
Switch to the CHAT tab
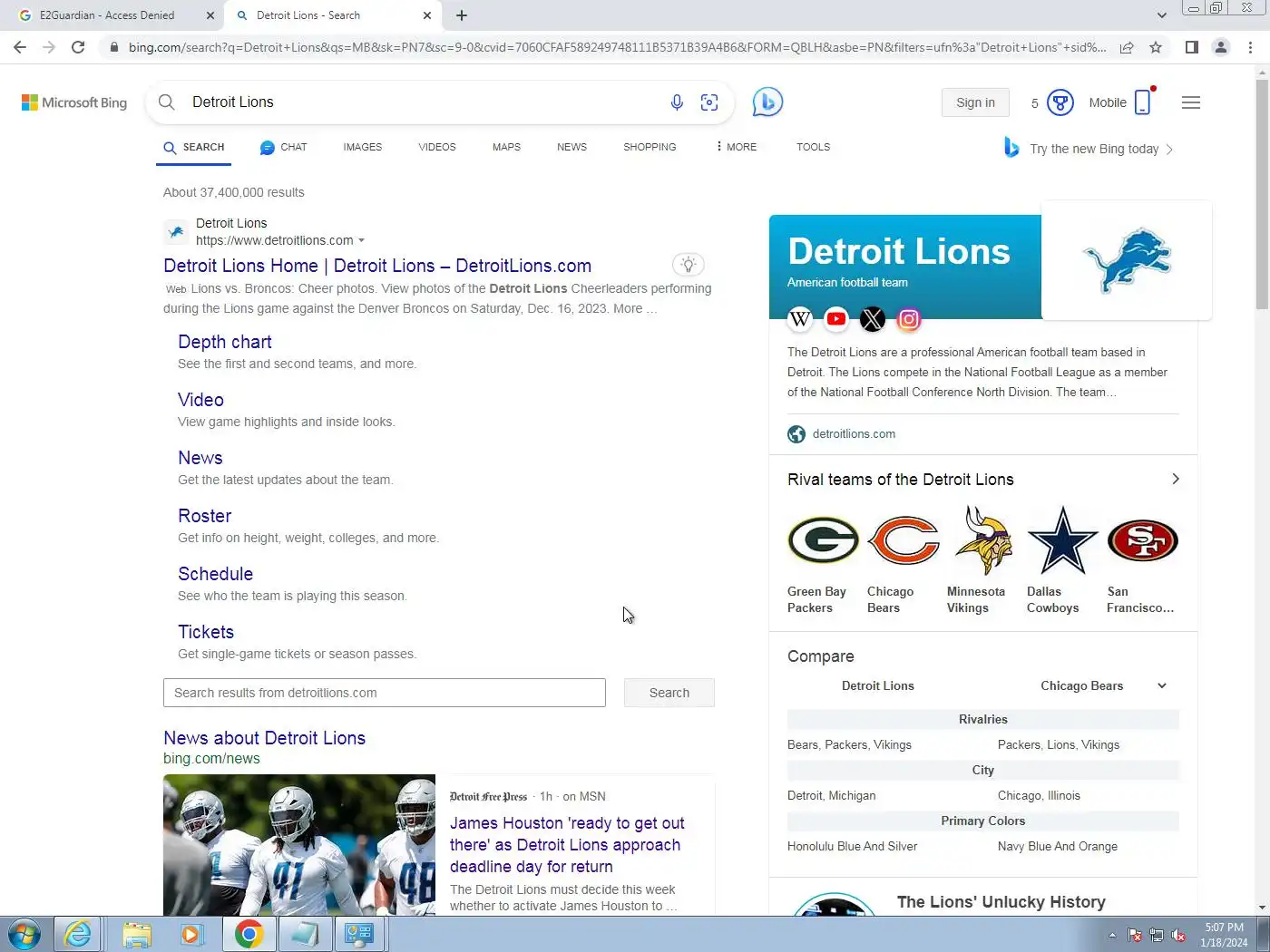[x=283, y=147]
